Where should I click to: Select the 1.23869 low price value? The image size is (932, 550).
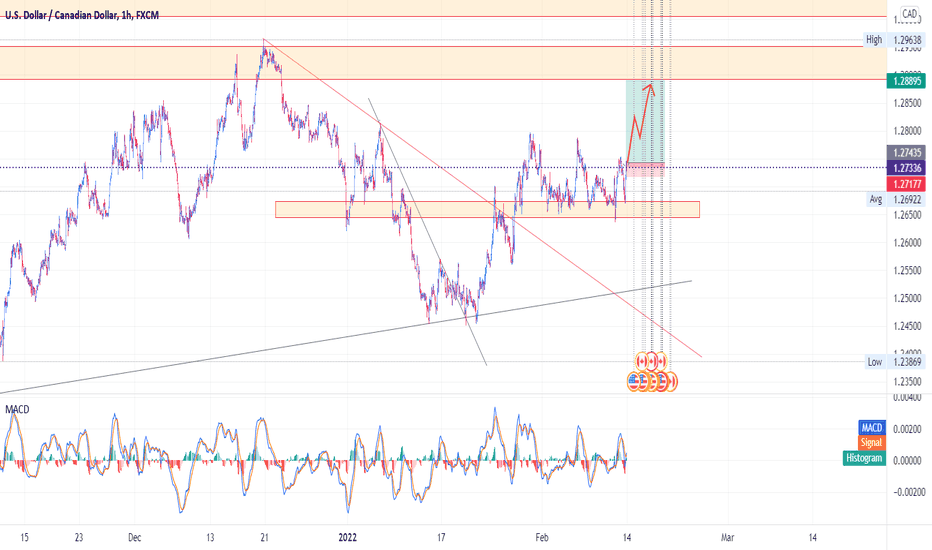tap(907, 362)
